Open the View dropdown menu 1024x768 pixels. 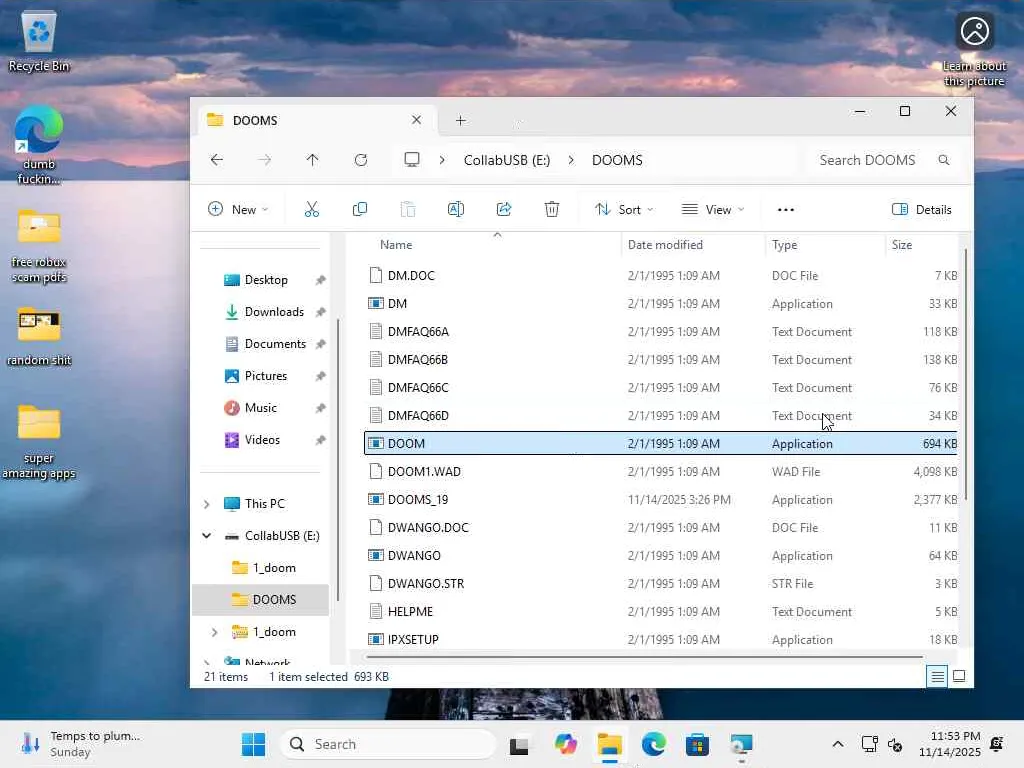[x=712, y=210]
